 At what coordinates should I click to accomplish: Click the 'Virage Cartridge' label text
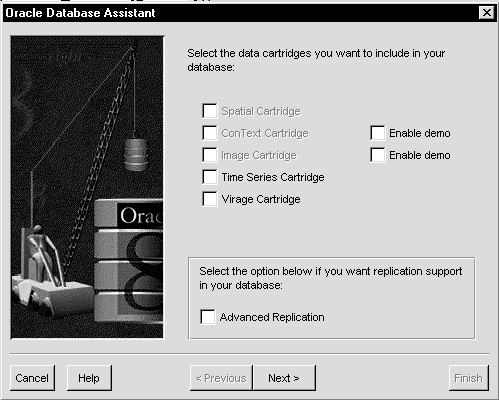coord(261,199)
